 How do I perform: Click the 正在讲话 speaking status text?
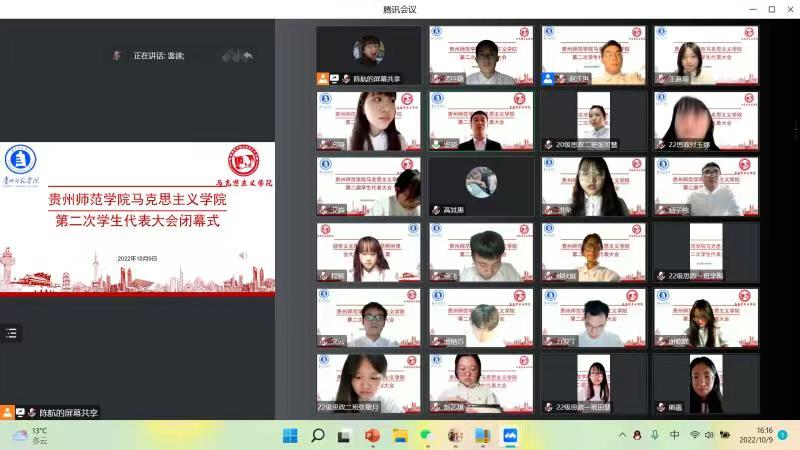pos(159,55)
